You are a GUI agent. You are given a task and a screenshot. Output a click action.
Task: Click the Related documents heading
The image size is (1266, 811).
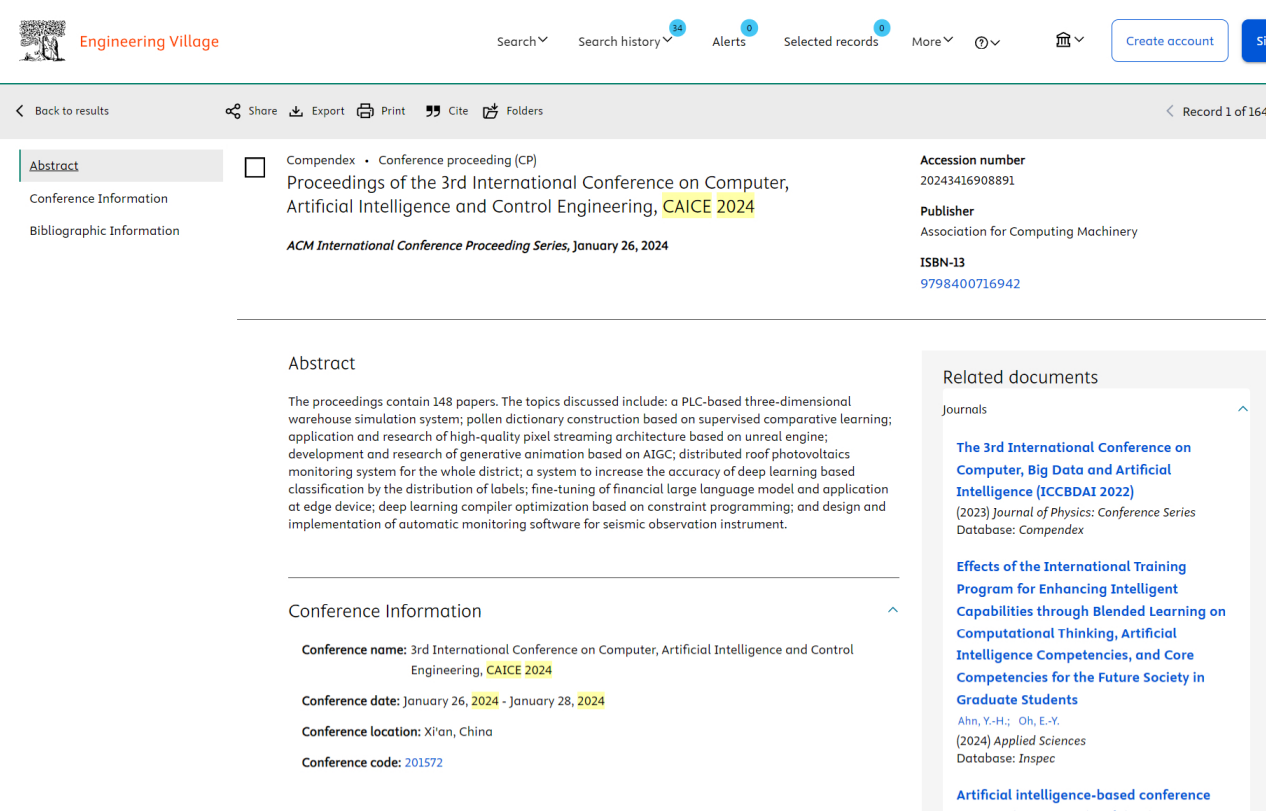(1020, 377)
